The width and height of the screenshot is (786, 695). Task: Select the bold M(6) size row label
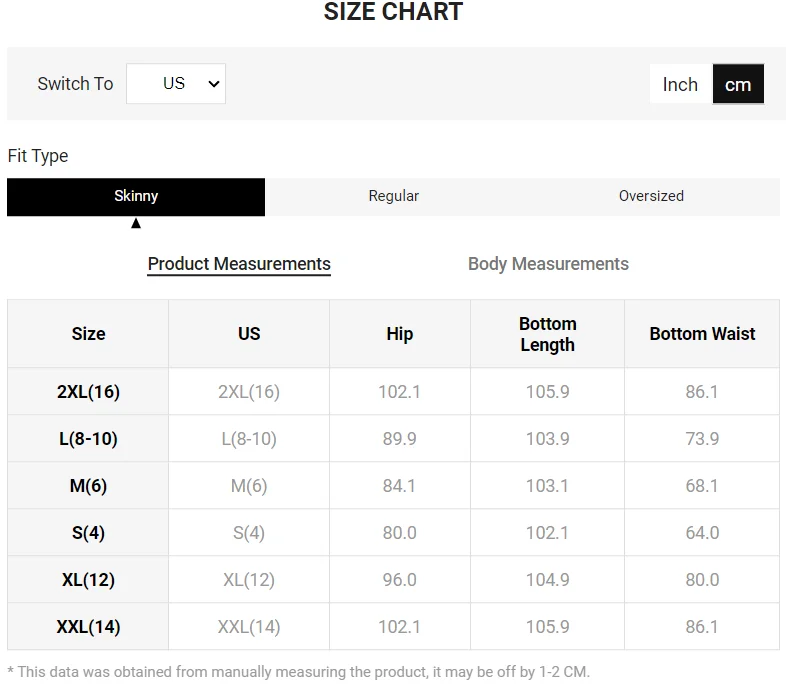tap(88, 486)
